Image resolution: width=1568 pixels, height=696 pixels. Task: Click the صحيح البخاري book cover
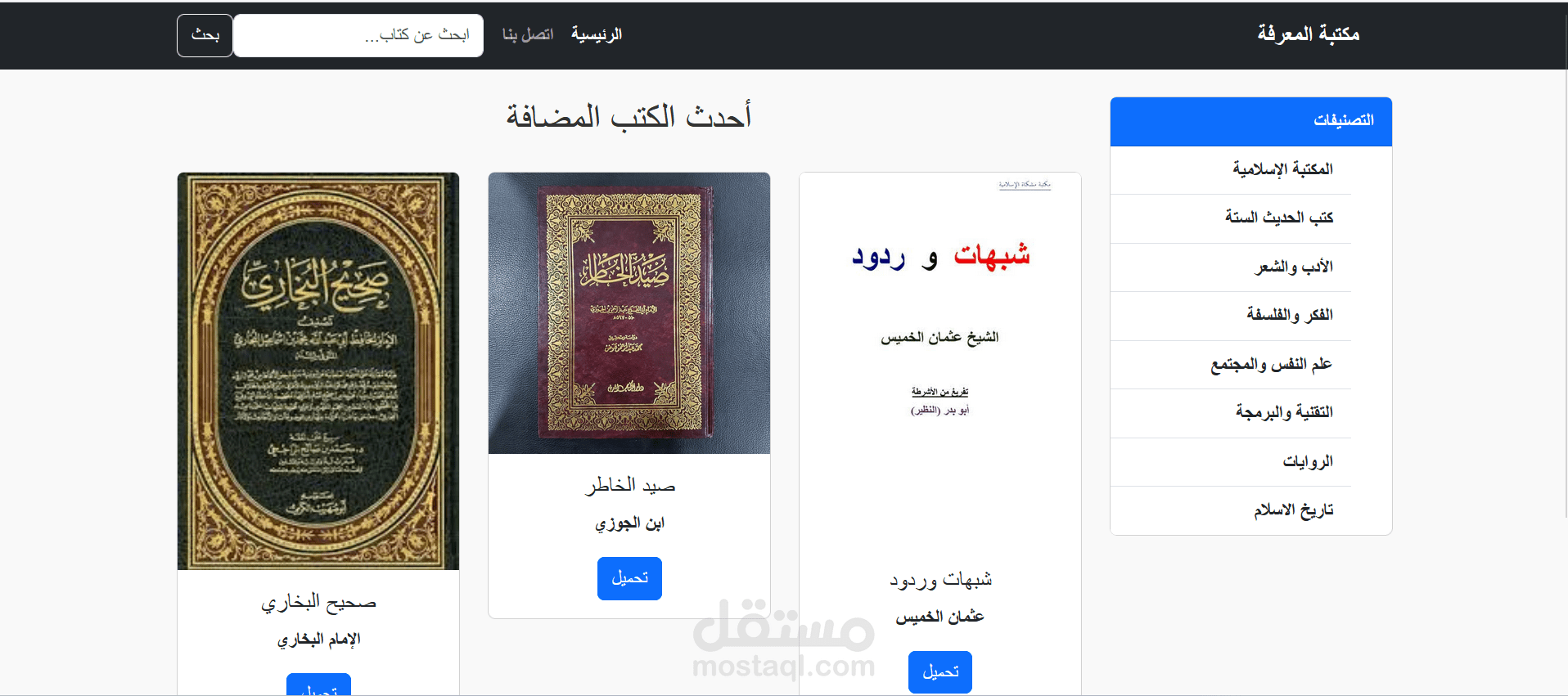click(x=318, y=371)
